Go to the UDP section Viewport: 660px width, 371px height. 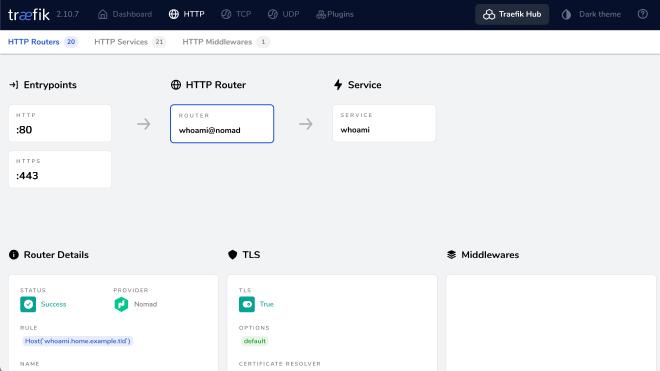pos(283,14)
